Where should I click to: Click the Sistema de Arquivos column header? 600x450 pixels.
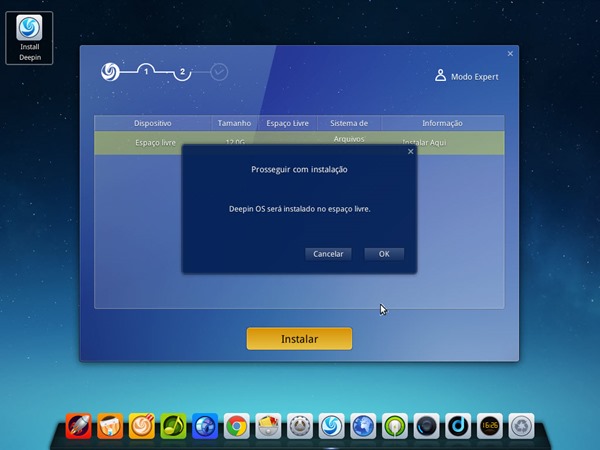[349, 123]
